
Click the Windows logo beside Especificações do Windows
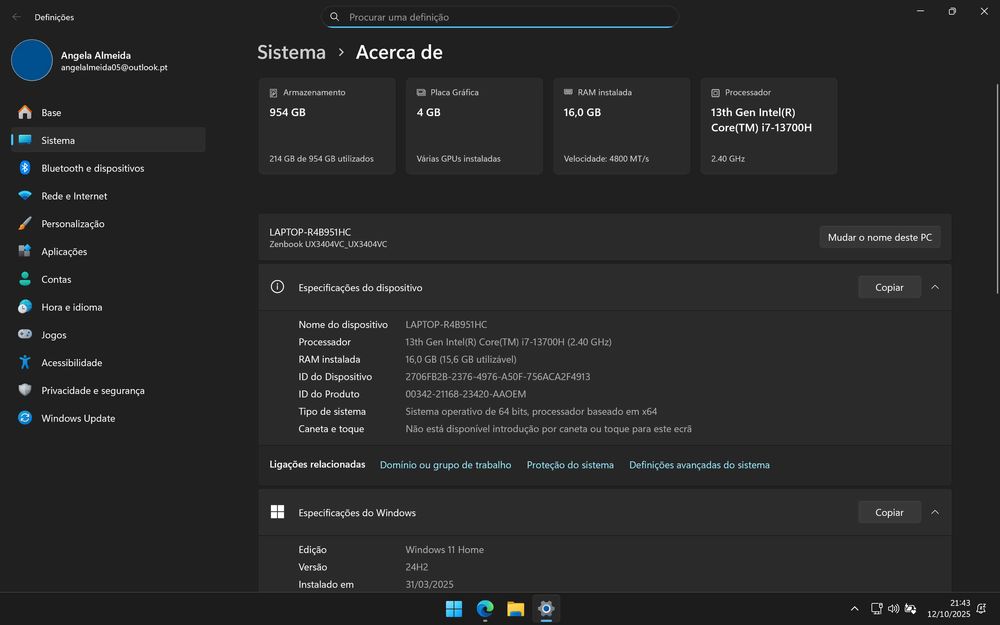tap(277, 512)
